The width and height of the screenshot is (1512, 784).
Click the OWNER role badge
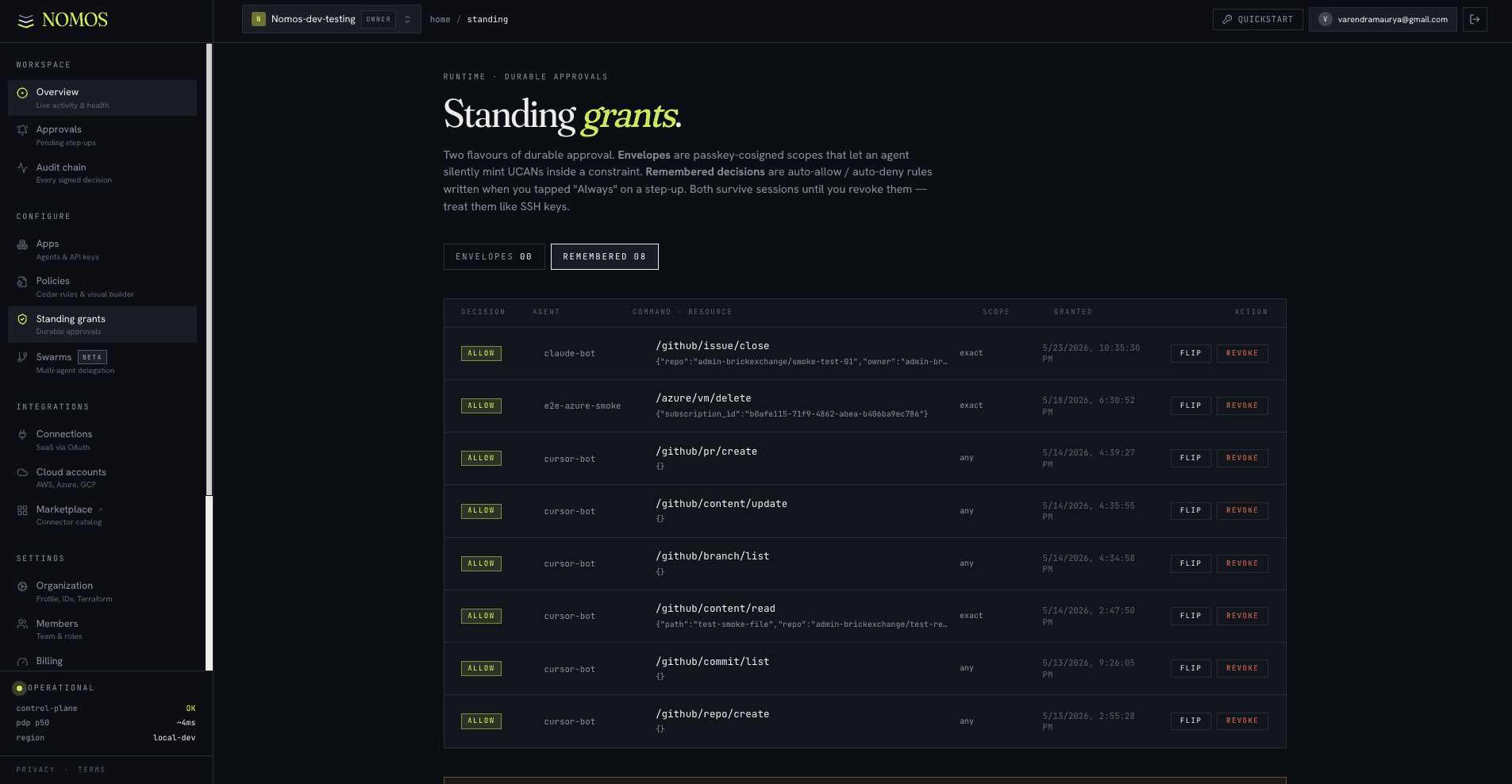pyautogui.click(x=379, y=19)
